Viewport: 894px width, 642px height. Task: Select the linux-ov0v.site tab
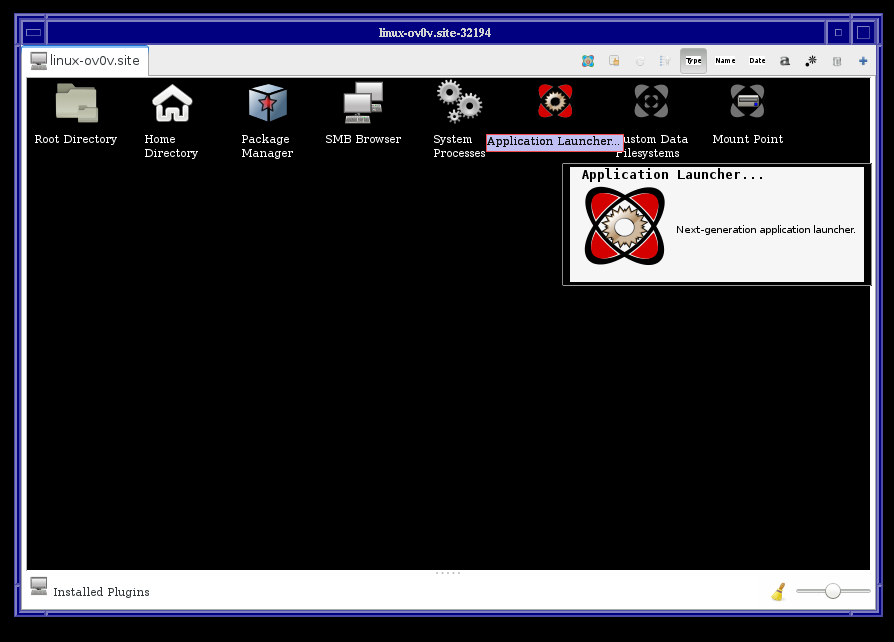(86, 60)
